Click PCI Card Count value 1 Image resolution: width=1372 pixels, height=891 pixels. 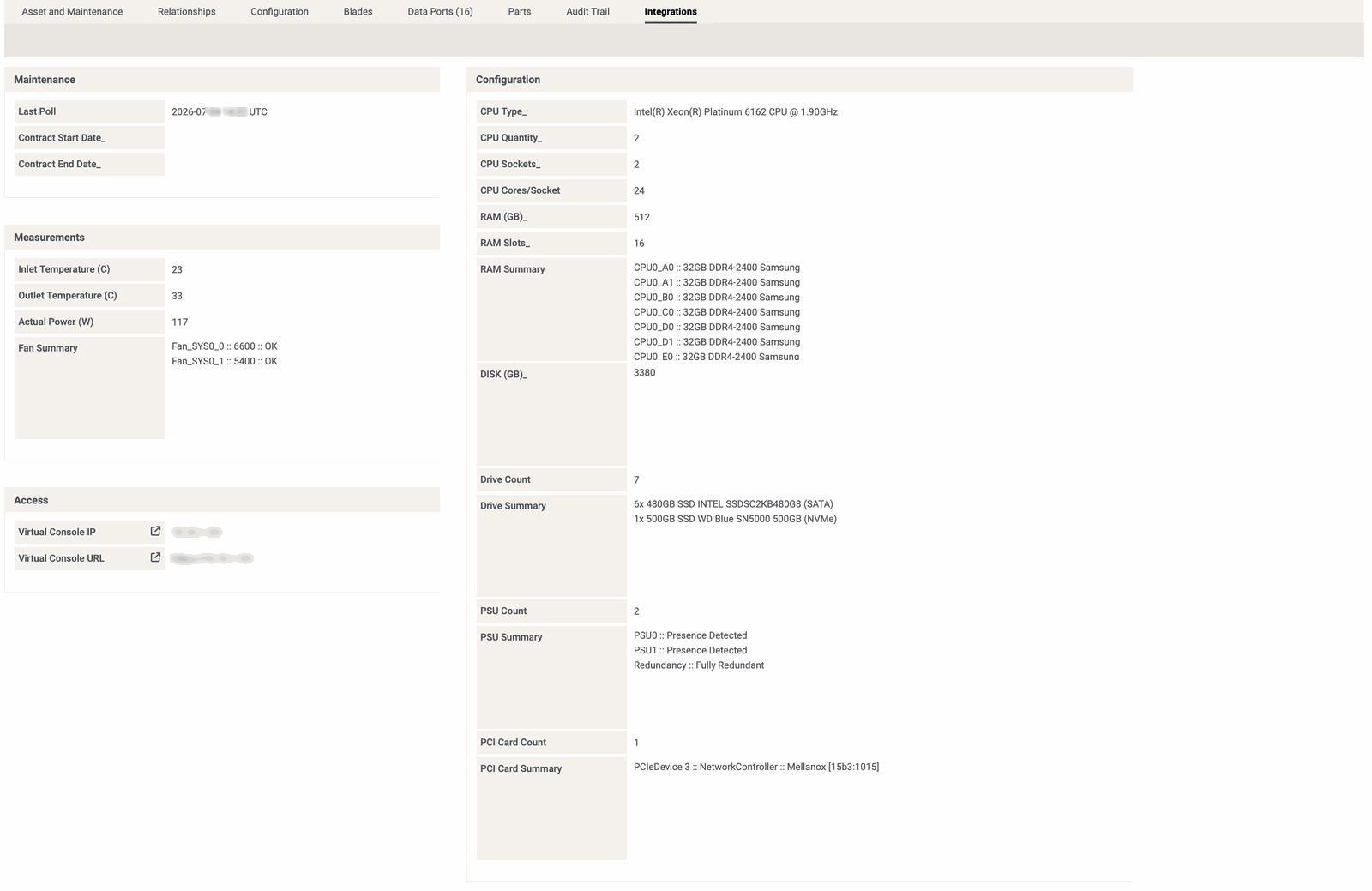[x=636, y=743]
